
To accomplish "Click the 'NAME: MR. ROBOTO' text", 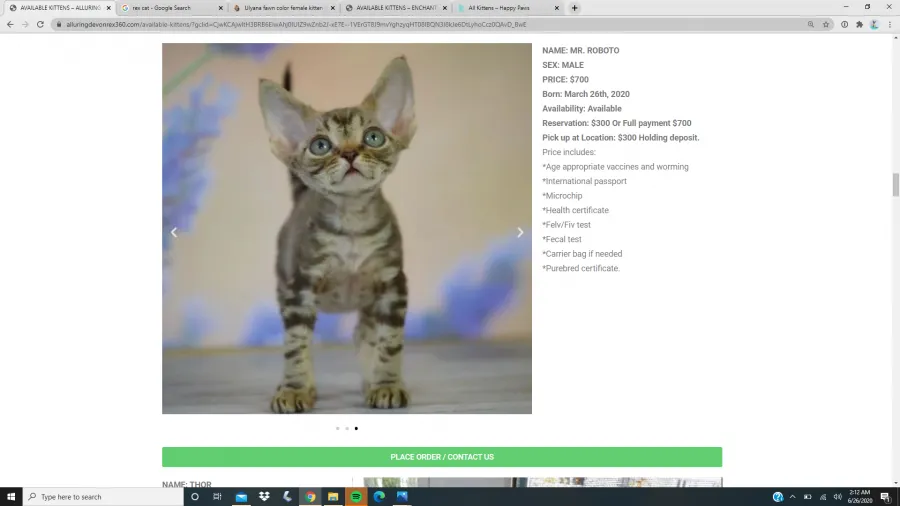I will (580, 50).
